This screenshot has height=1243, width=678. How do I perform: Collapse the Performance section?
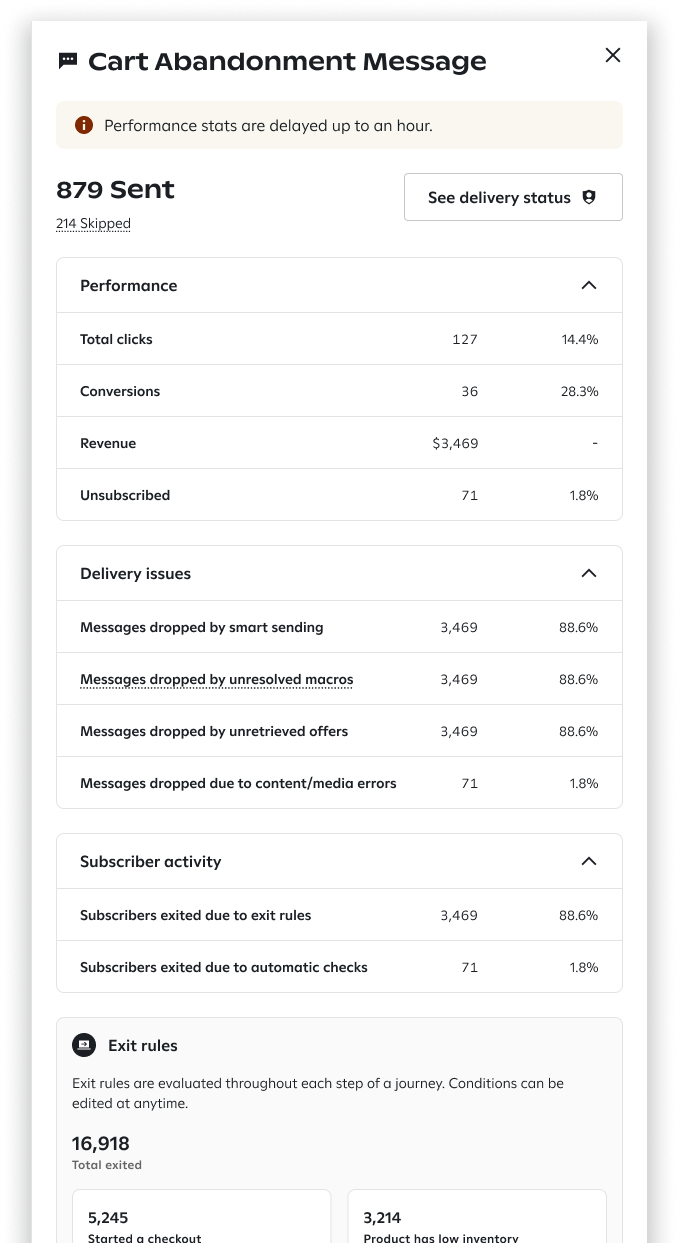(589, 285)
